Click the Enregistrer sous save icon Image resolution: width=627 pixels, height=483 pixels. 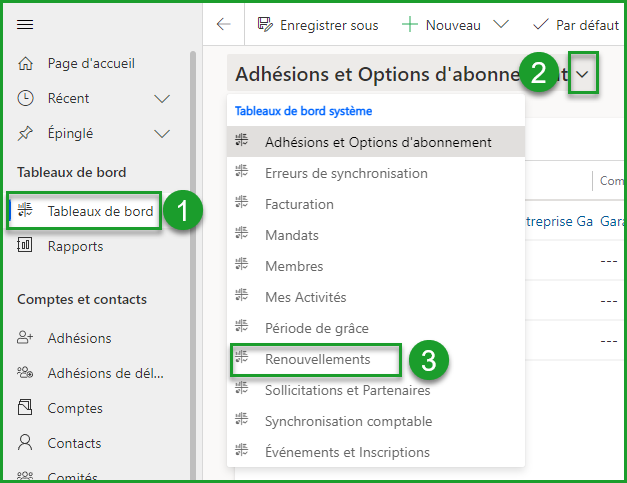265,25
